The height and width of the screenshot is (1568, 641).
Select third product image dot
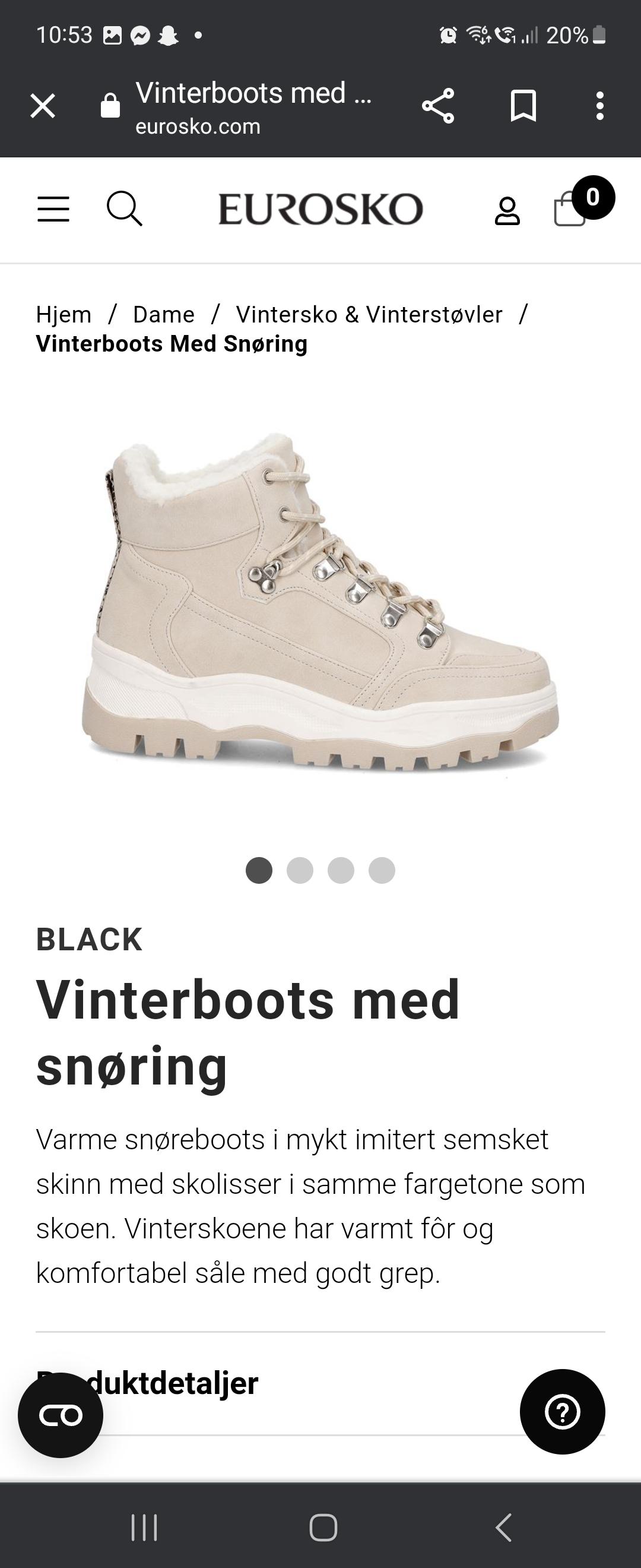pyautogui.click(x=341, y=870)
